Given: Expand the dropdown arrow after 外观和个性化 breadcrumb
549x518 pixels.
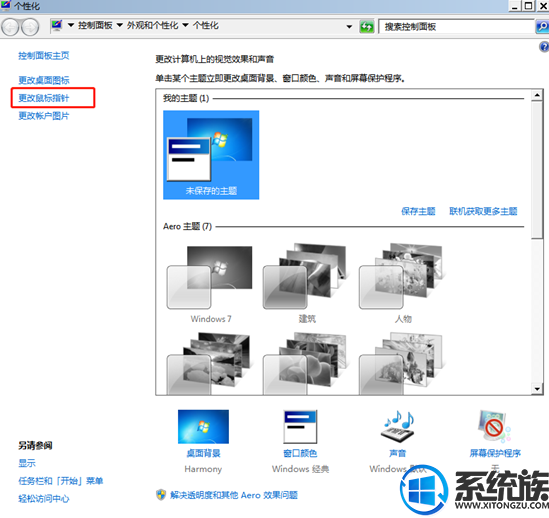Looking at the screenshot, I should tap(186, 25).
